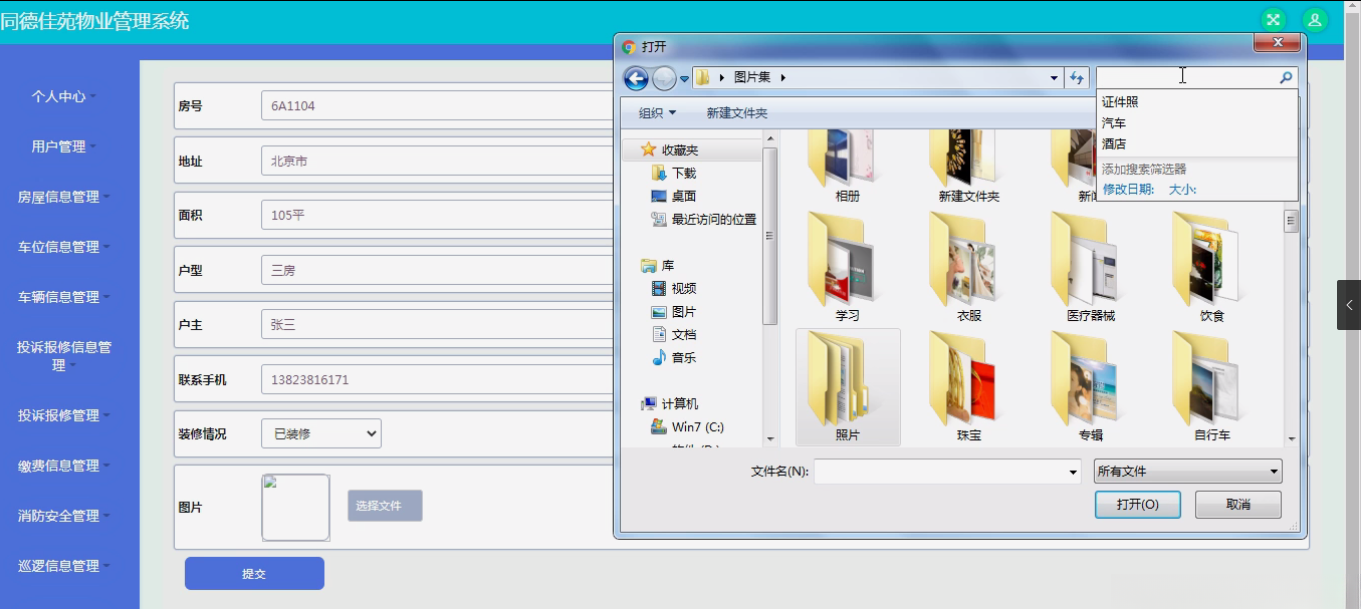Open 用户管理 sidebar menu
This screenshot has width=1361, height=609.
point(64,147)
